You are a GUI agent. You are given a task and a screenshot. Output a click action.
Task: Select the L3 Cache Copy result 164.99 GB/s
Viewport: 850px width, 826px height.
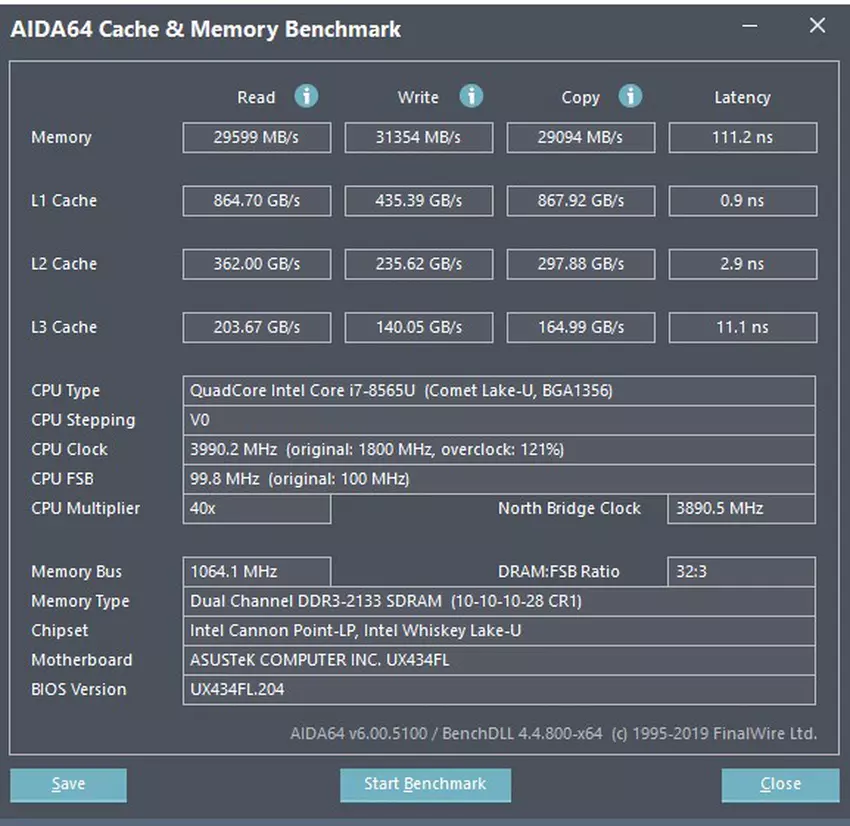pos(580,327)
